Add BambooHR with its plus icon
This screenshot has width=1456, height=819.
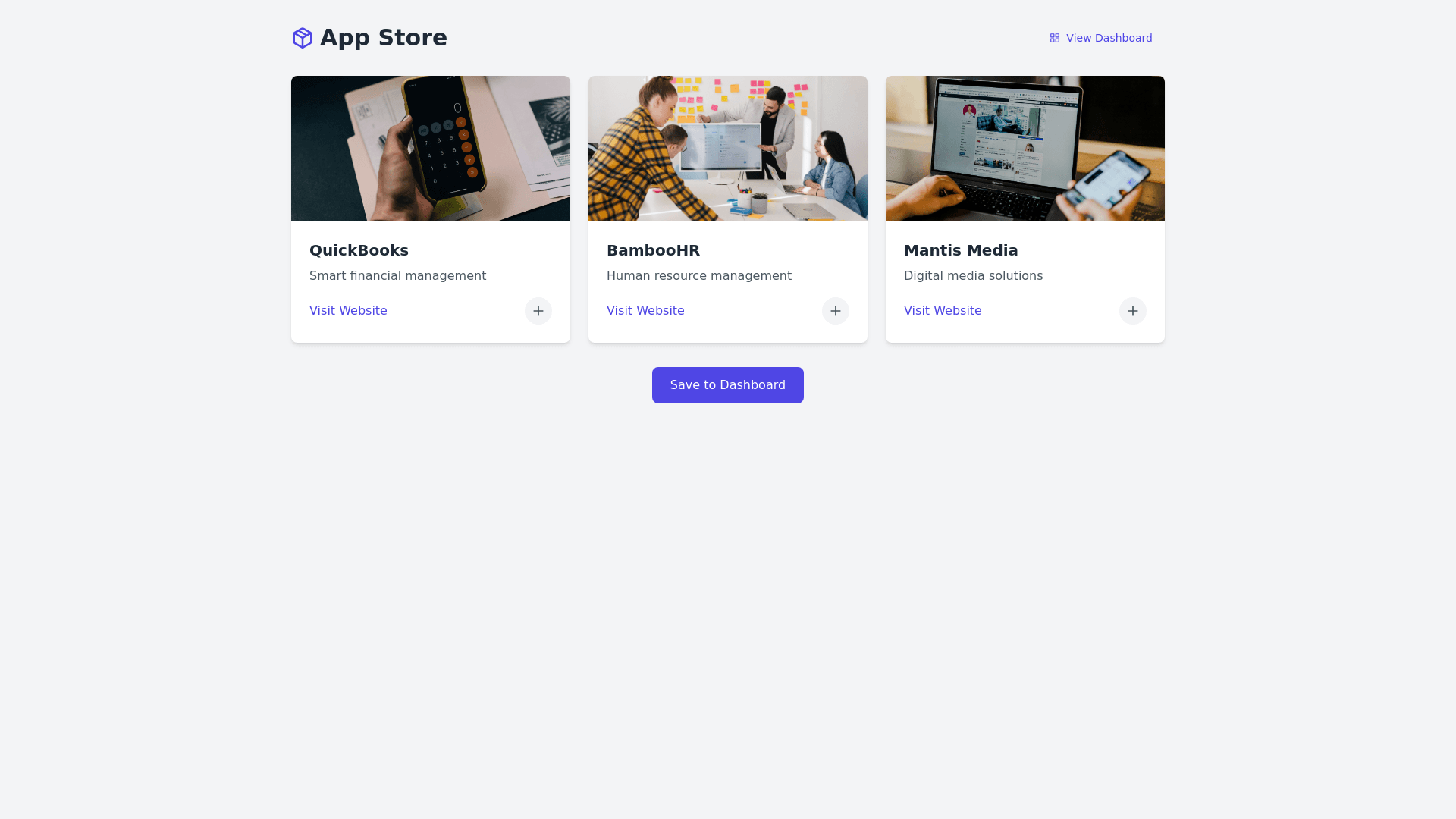(836, 311)
